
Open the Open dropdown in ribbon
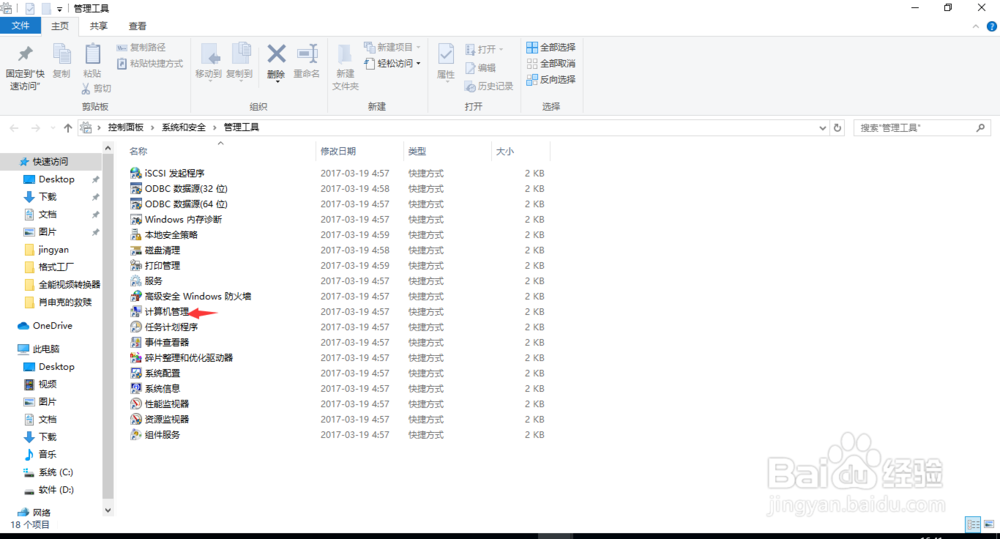484,49
